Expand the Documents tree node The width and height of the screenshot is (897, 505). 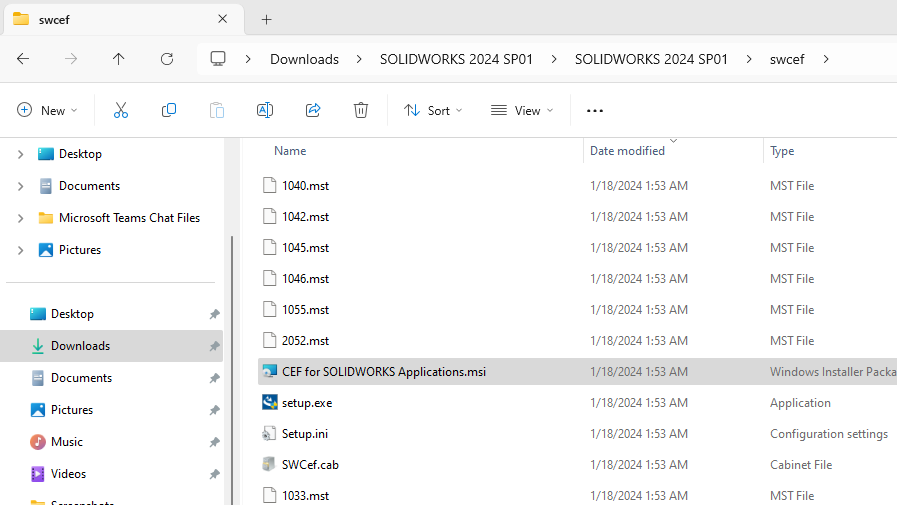pos(21,186)
